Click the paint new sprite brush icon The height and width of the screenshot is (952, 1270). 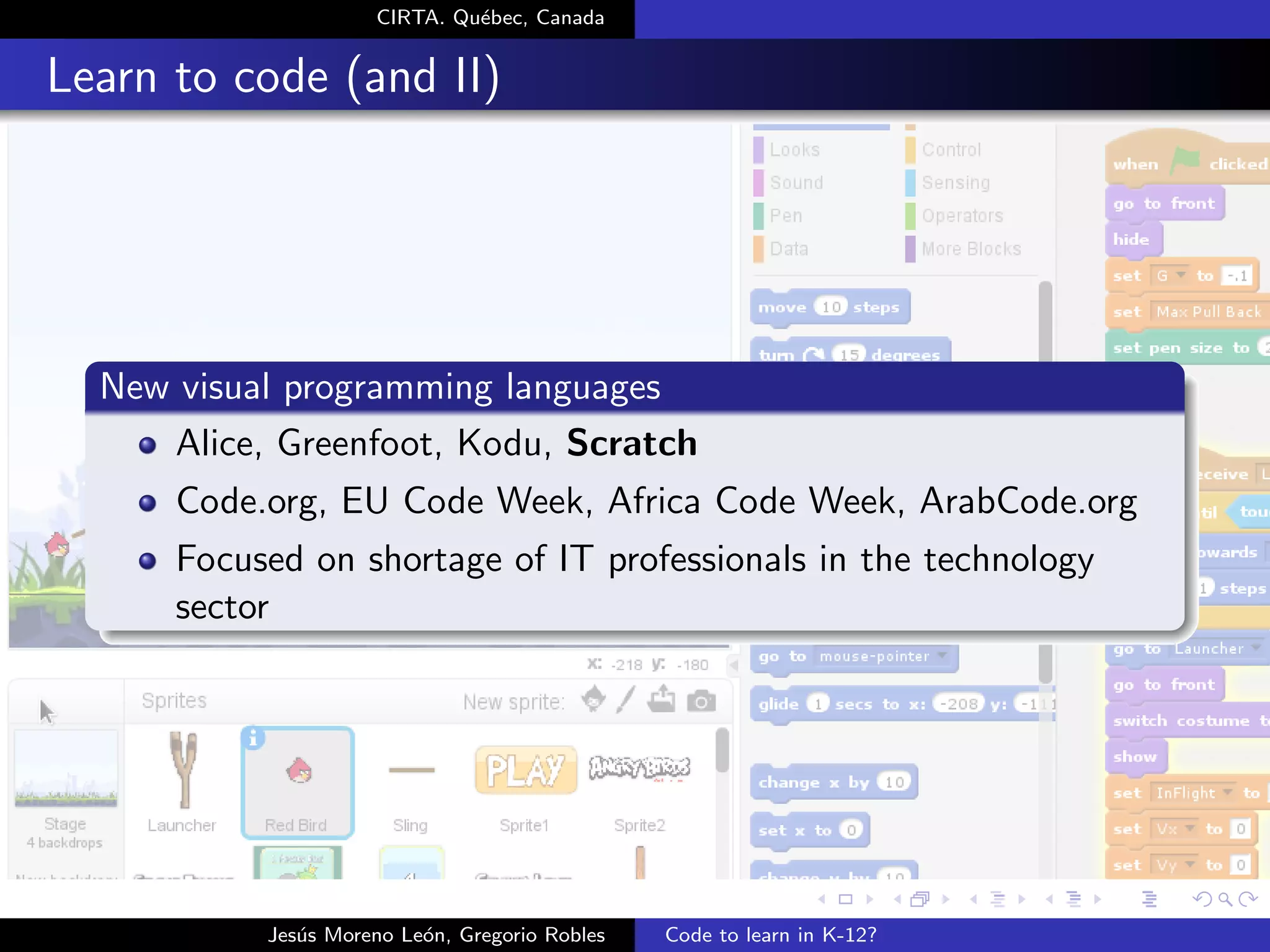click(x=626, y=700)
